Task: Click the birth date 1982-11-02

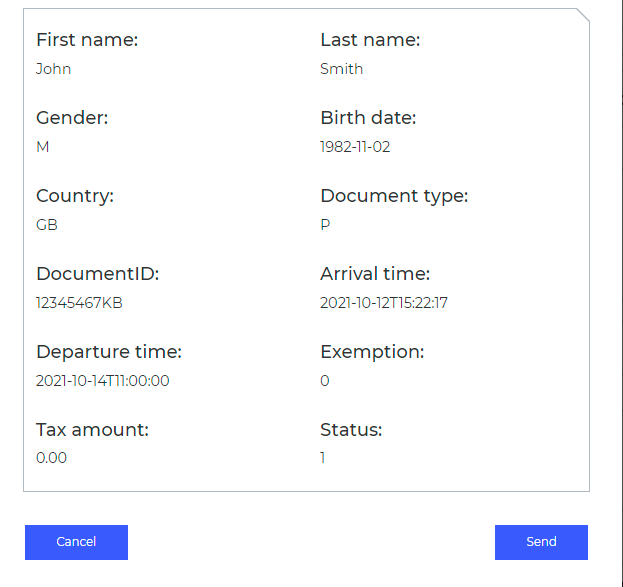Action: click(x=355, y=147)
